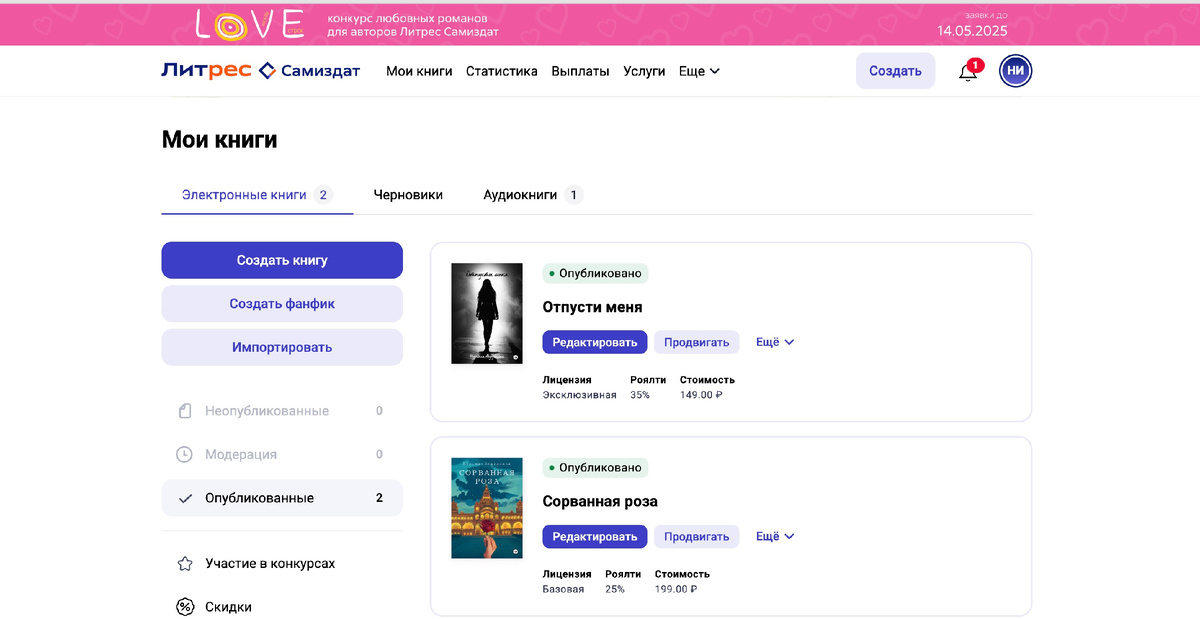Click the Опубликованные checkmark icon
The width and height of the screenshot is (1200, 619).
[184, 498]
